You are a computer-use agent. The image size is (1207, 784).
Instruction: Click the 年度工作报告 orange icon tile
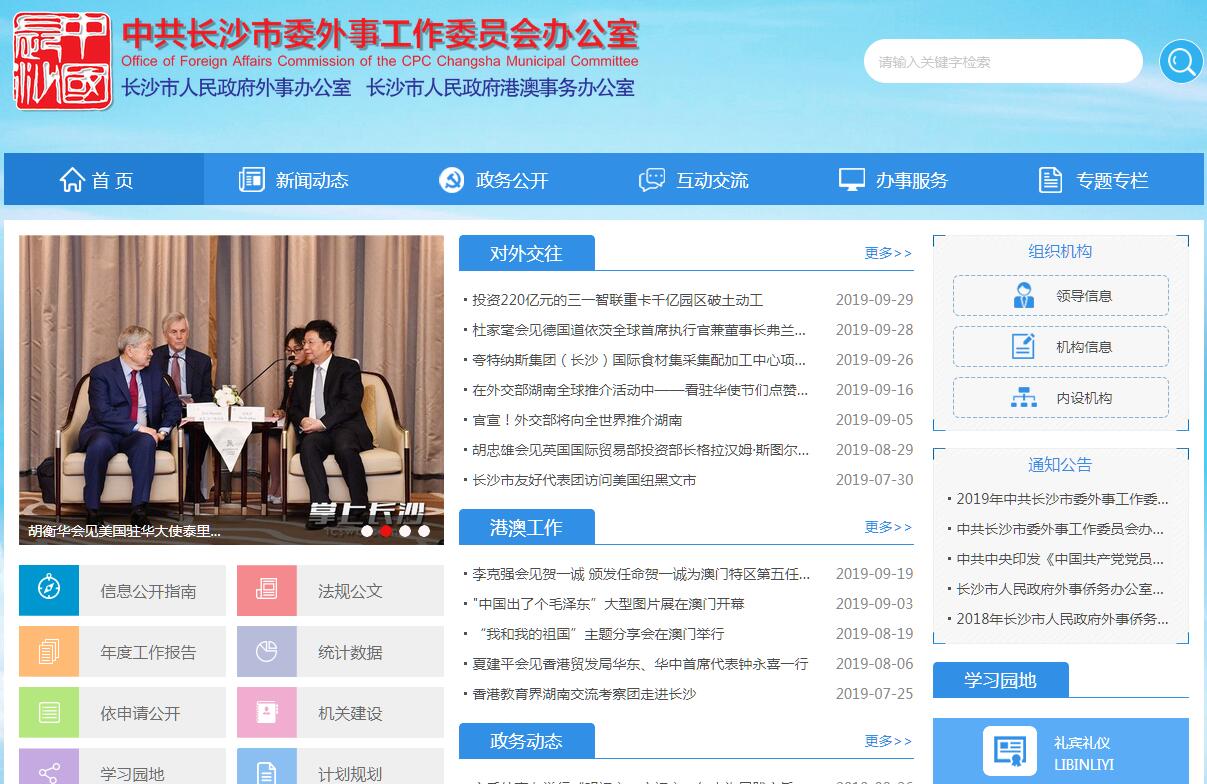point(48,652)
